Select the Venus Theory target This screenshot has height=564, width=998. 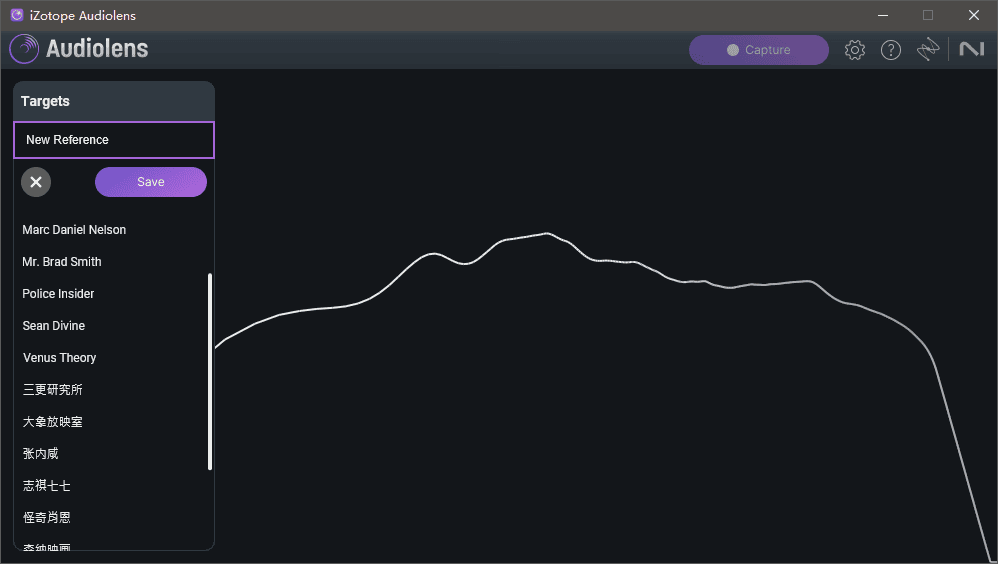coord(59,358)
